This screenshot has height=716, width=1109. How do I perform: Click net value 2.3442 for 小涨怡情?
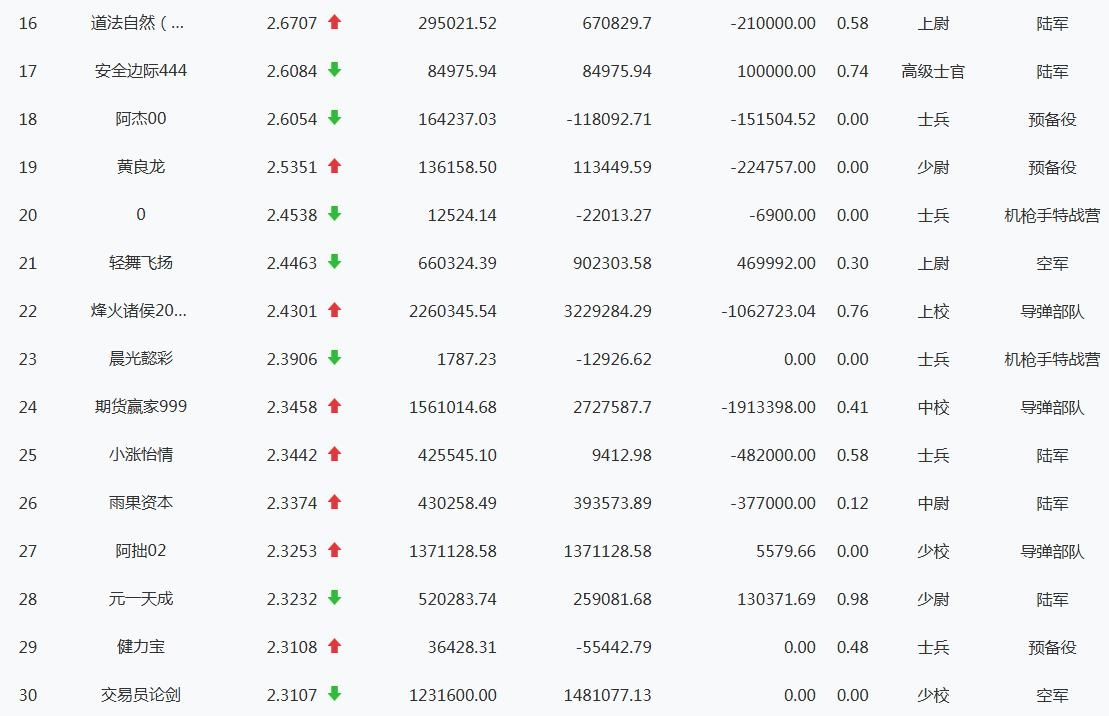pos(291,455)
